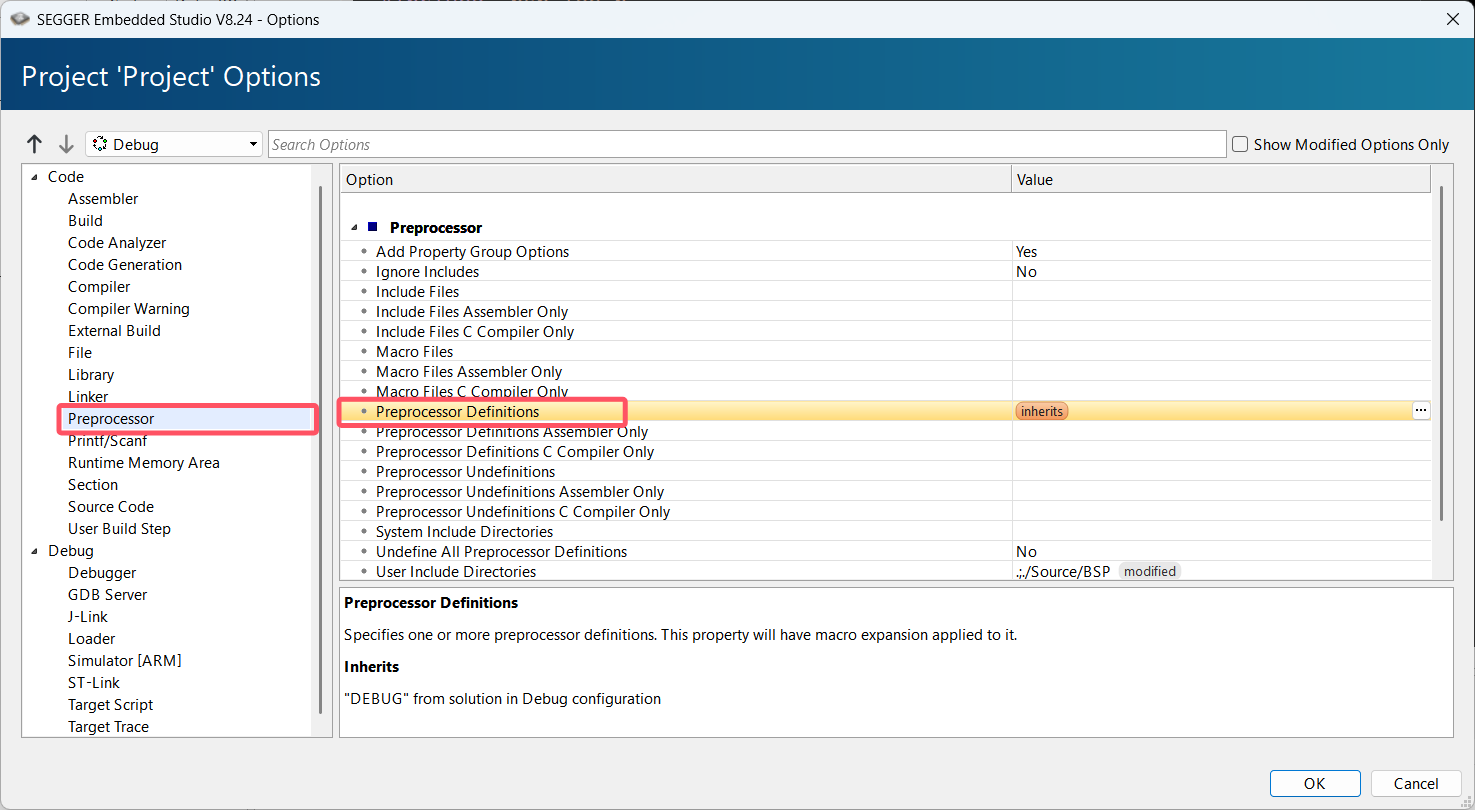Click the Option column header
This screenshot has height=810, width=1475.
tap(675, 180)
